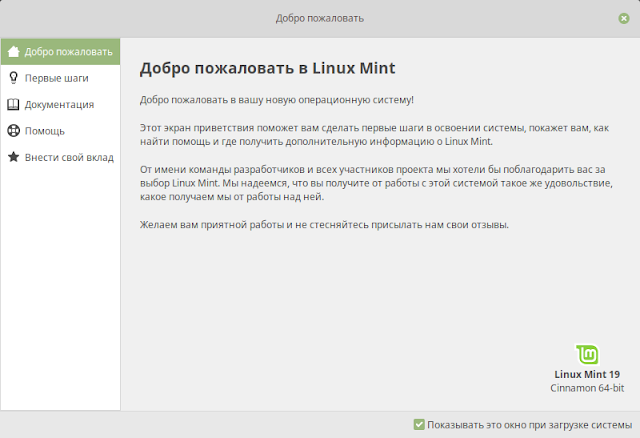Close the welcome window
The width and height of the screenshot is (640, 438).
(624, 18)
